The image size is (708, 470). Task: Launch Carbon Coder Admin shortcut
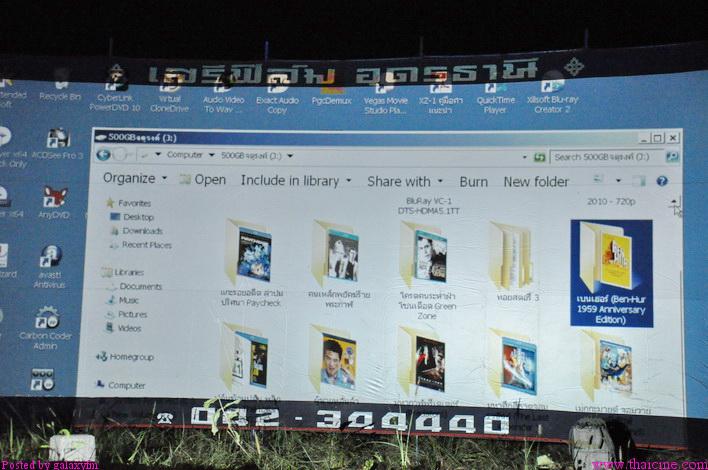45,328
